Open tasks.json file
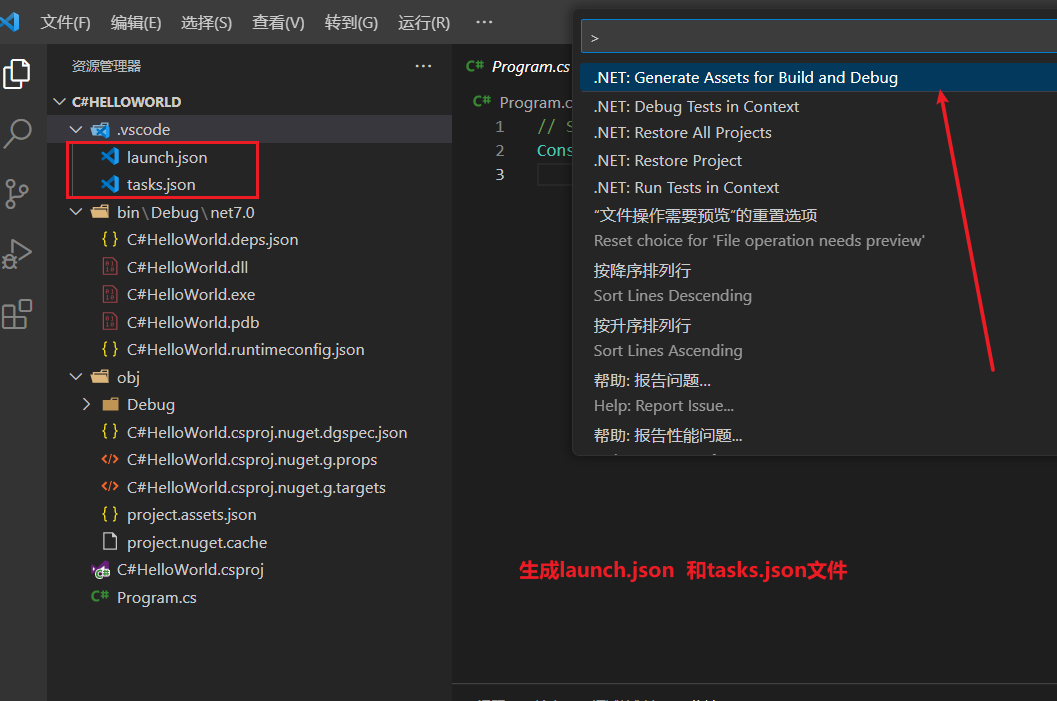Image resolution: width=1057 pixels, height=701 pixels. pos(161,185)
